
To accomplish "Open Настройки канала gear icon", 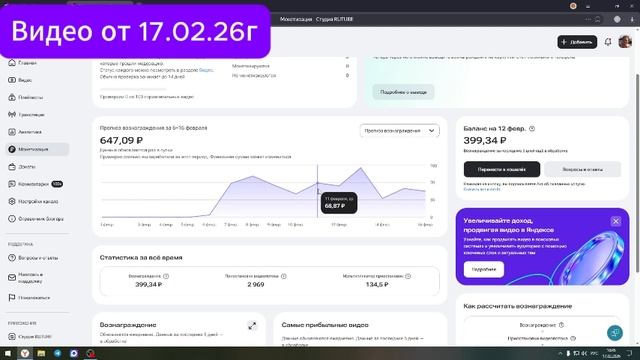I will pyautogui.click(x=12, y=201).
